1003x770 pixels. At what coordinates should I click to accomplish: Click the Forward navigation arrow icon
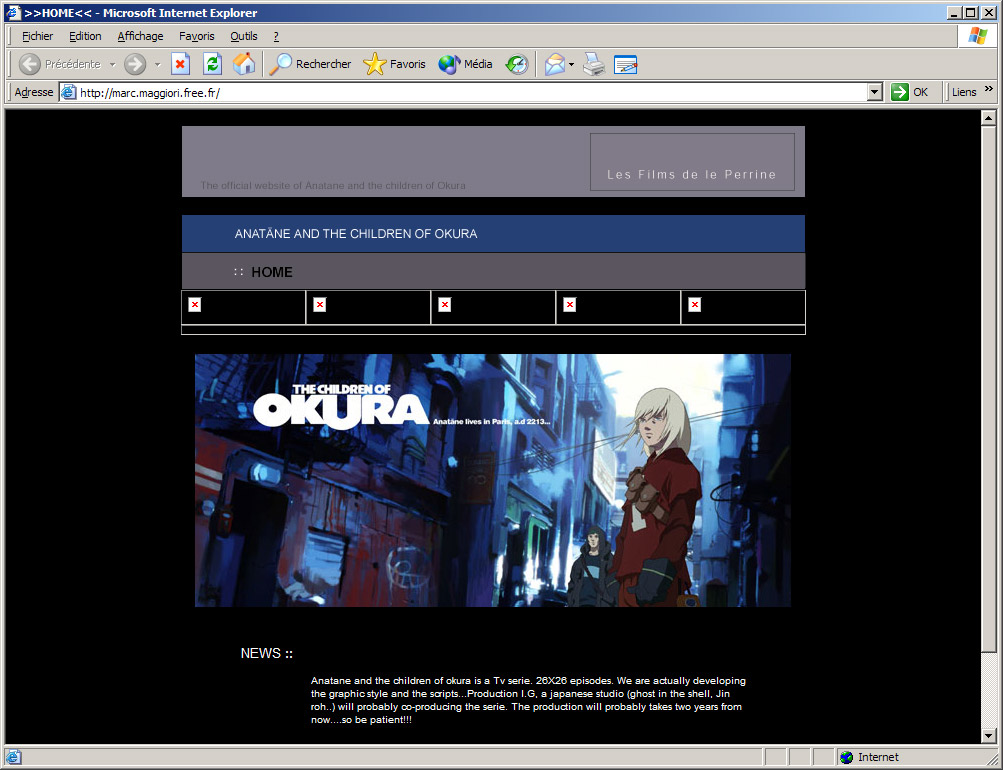135,64
